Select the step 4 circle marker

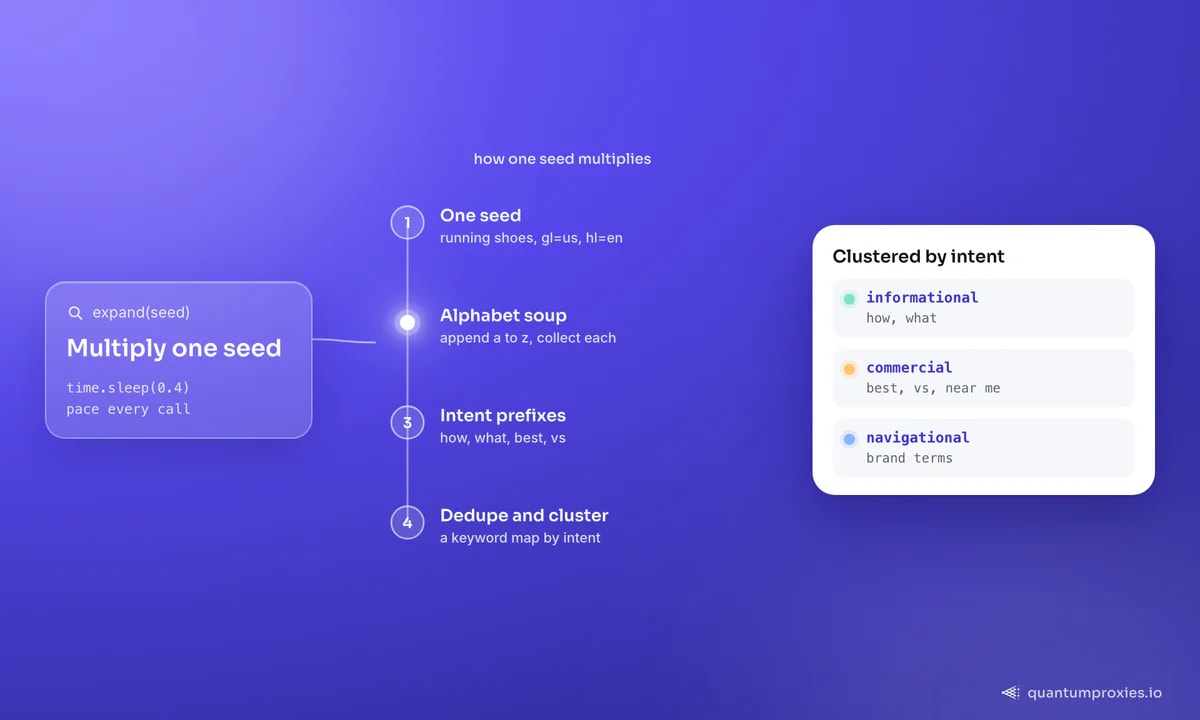click(407, 522)
